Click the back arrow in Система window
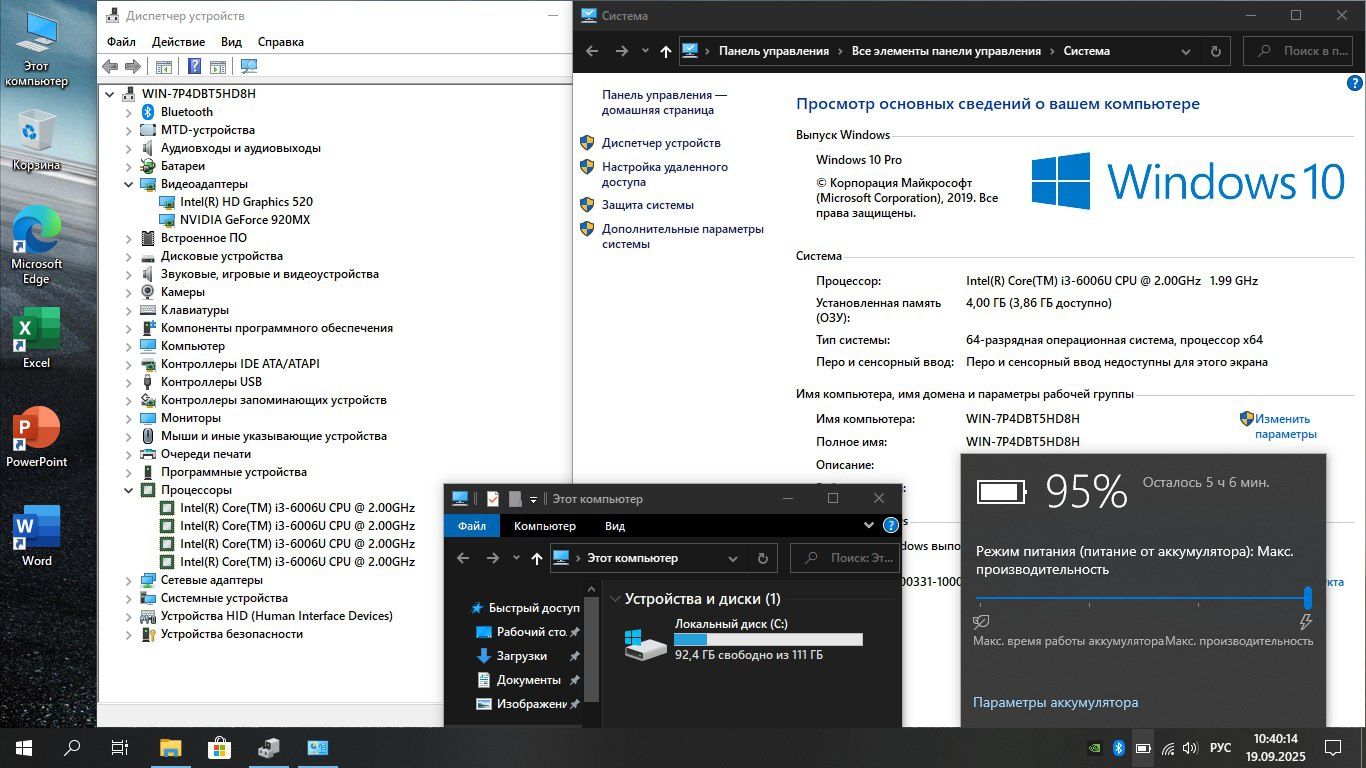1366x768 pixels. pyautogui.click(x=592, y=51)
